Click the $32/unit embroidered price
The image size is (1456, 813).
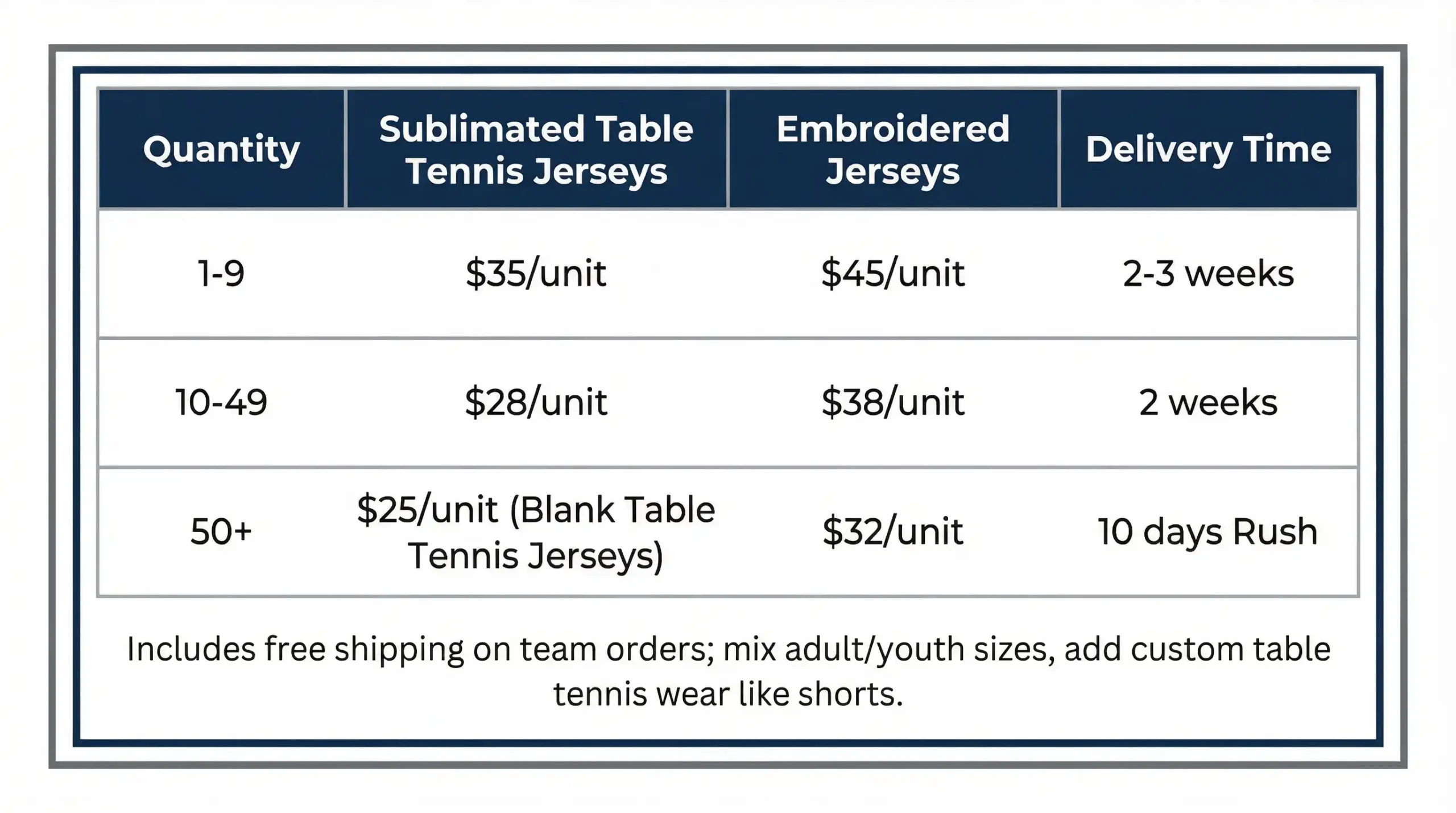[x=893, y=531]
